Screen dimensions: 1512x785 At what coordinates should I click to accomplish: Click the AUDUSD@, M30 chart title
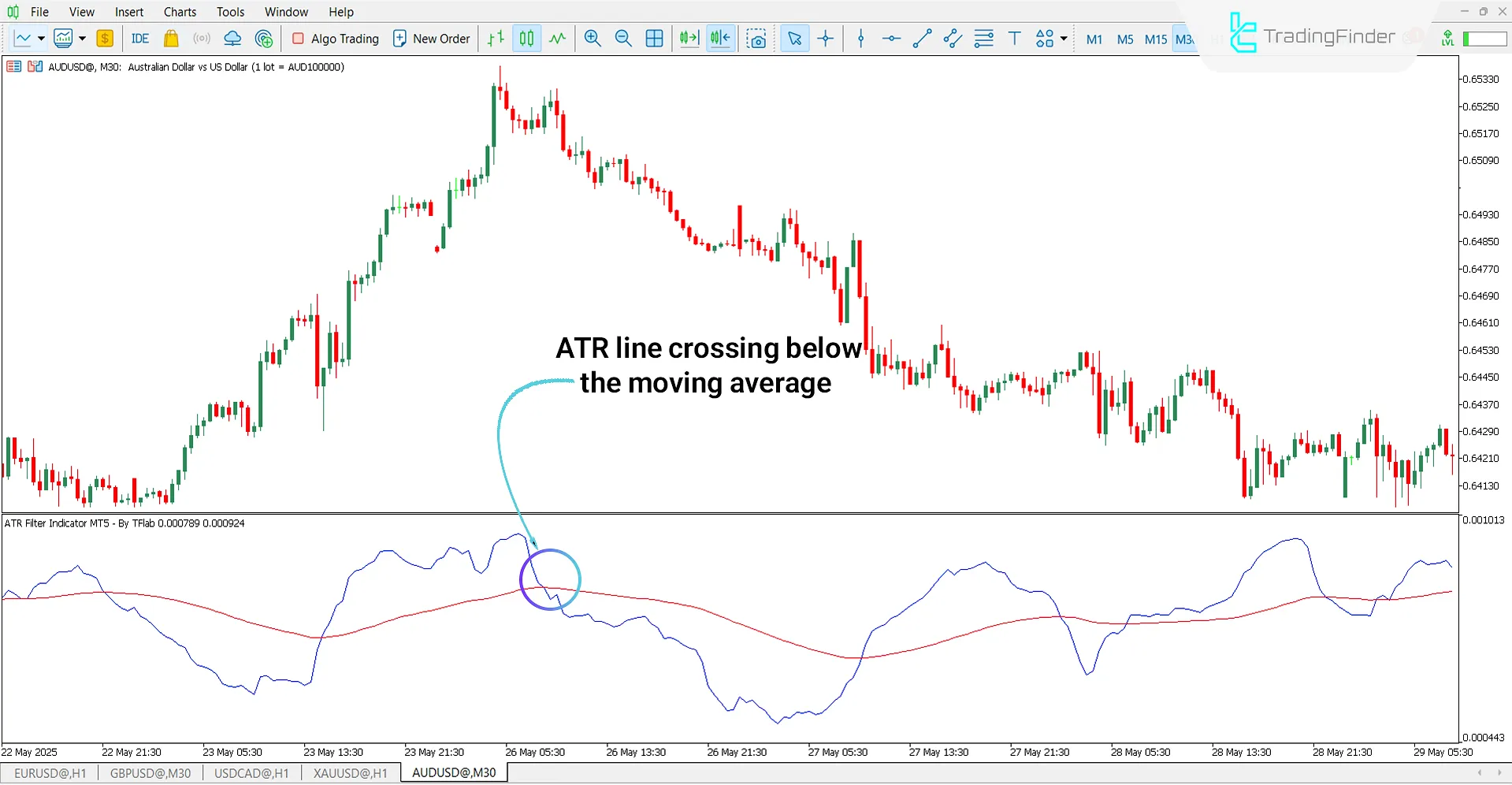[x=196, y=67]
